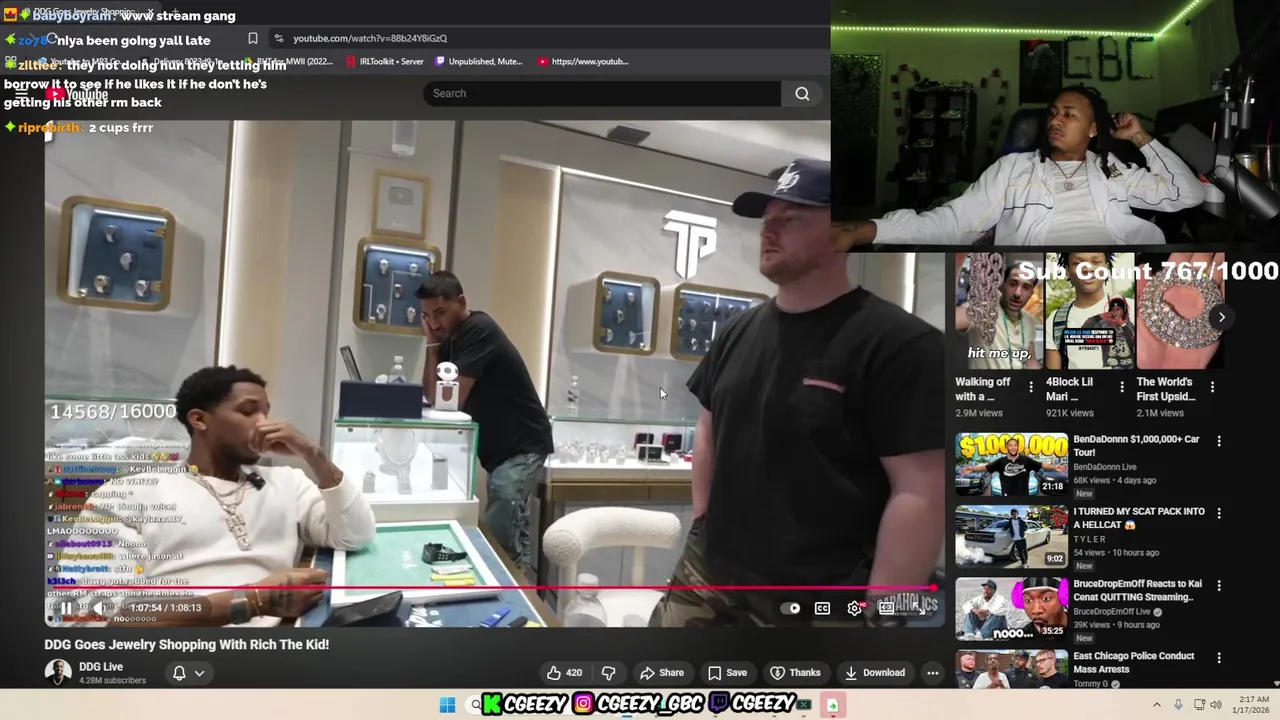The image size is (1280, 720).
Task: Toggle the autoplay switch in the player
Action: pos(792,608)
